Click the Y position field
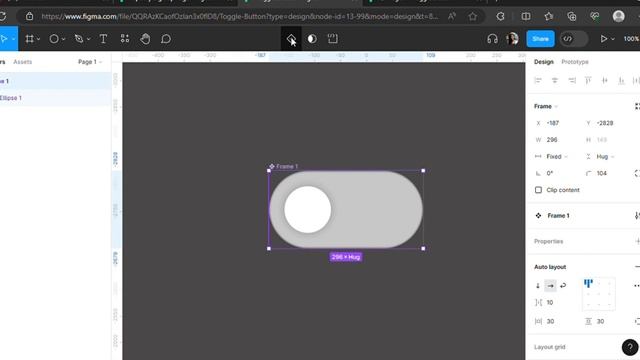Screen dimensions: 640x360 [x=607, y=123]
